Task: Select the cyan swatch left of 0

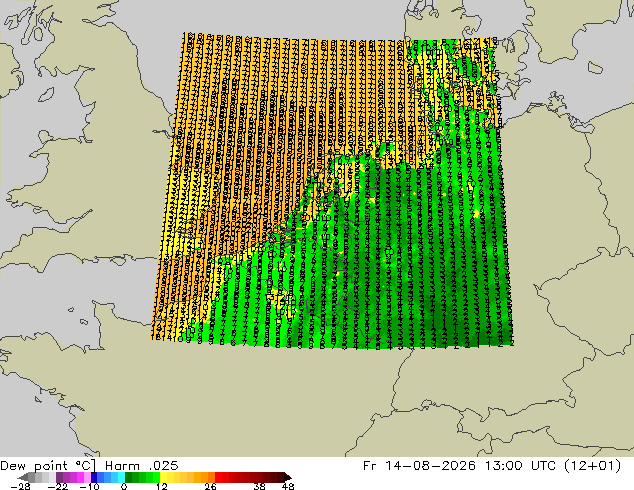Action: [121, 477]
